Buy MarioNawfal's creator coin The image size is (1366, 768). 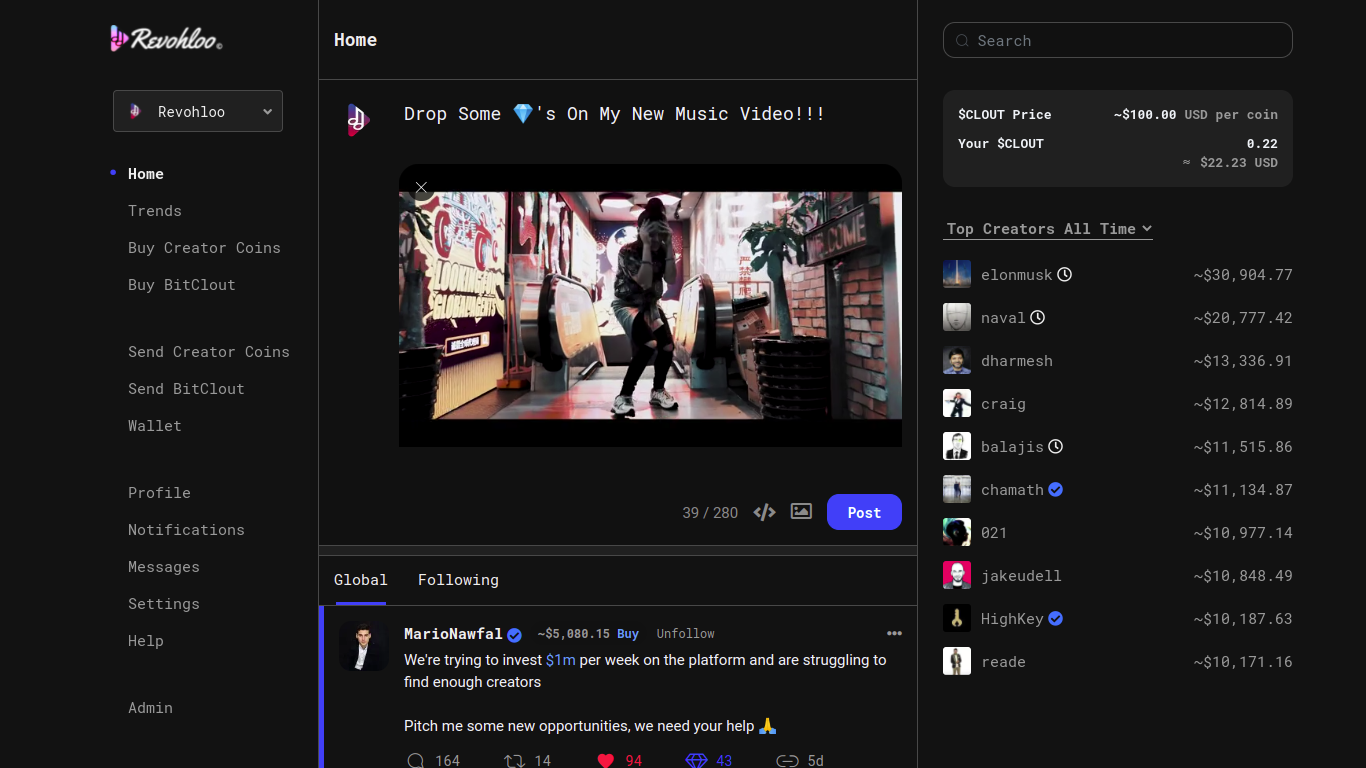click(x=628, y=634)
